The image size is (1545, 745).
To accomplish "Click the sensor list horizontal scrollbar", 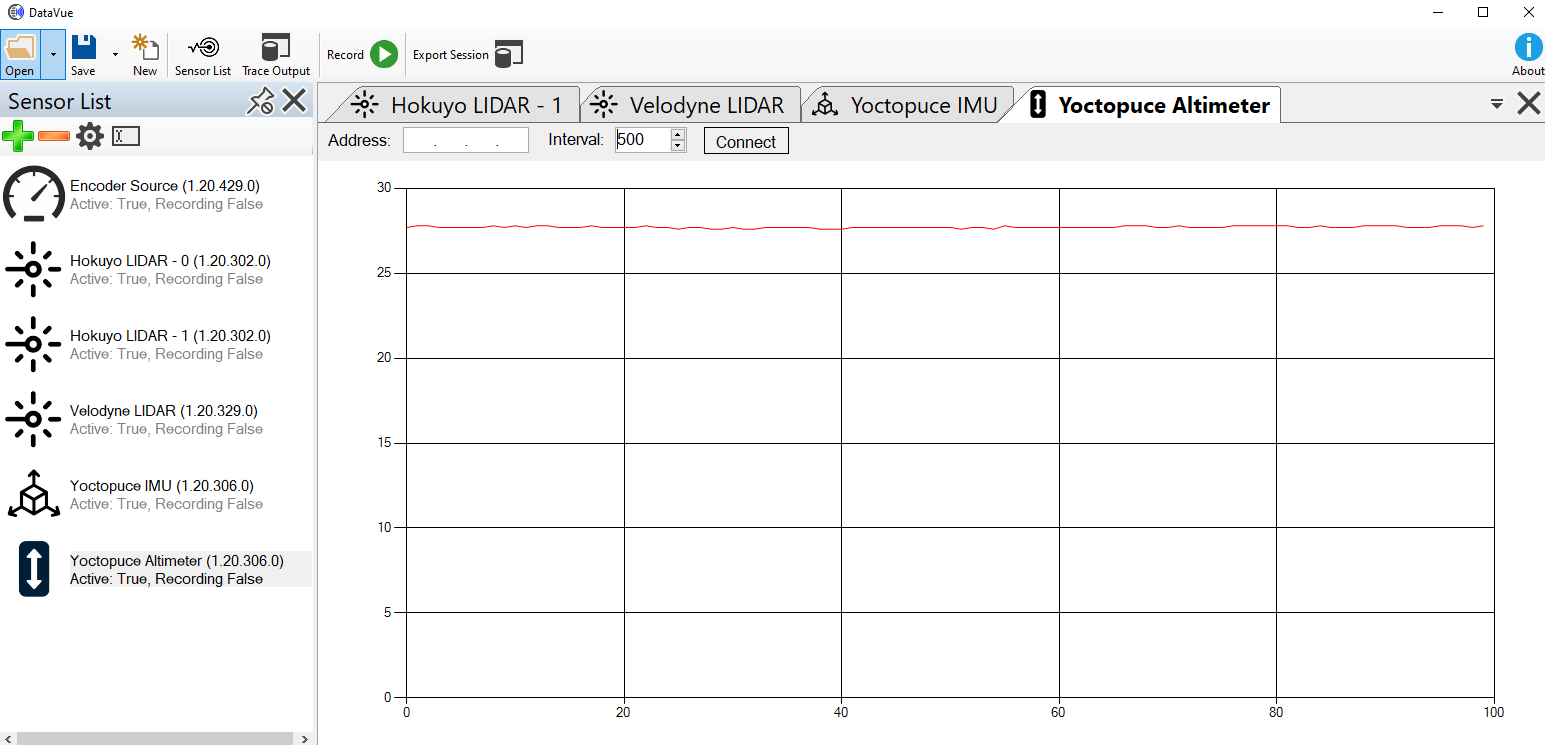I will click(155, 738).
